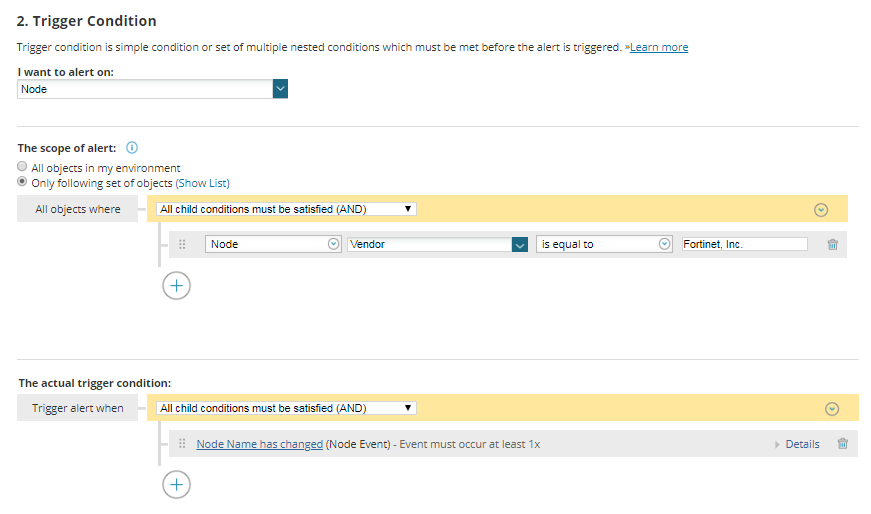The image size is (871, 514).
Task: Select 'All objects in my environment' radio
Action: coord(22,166)
